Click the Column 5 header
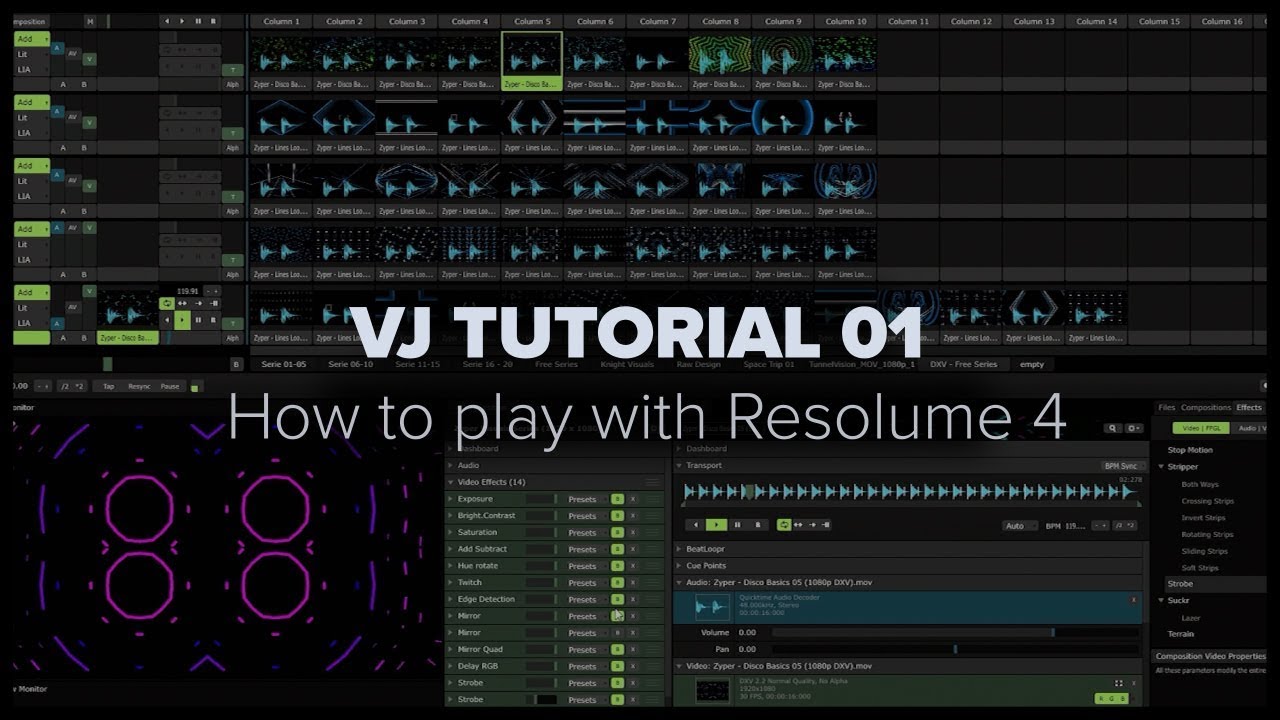This screenshot has width=1280, height=720. pos(532,21)
